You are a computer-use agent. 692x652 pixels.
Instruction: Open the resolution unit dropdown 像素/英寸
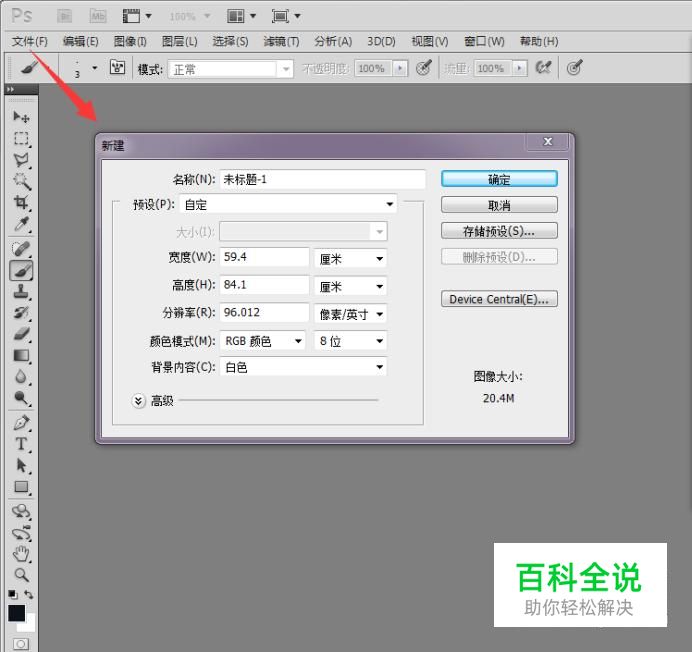(x=350, y=314)
